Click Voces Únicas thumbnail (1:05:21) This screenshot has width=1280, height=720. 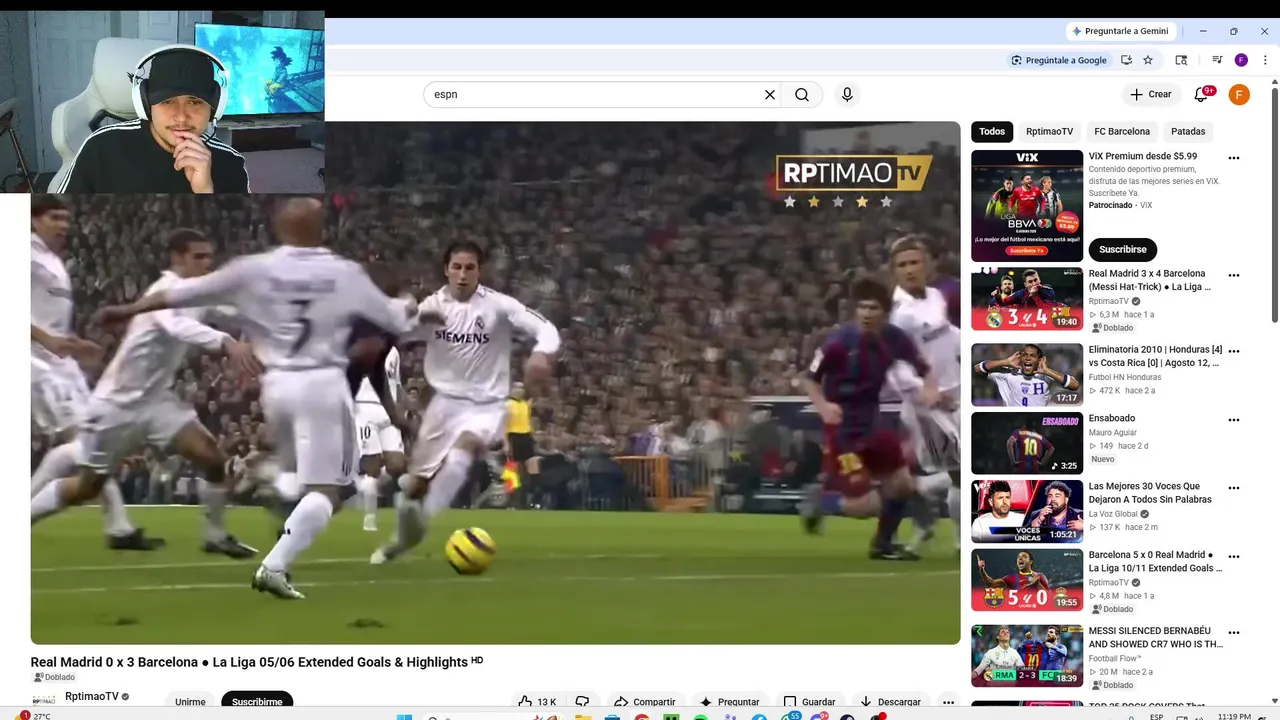point(1027,511)
